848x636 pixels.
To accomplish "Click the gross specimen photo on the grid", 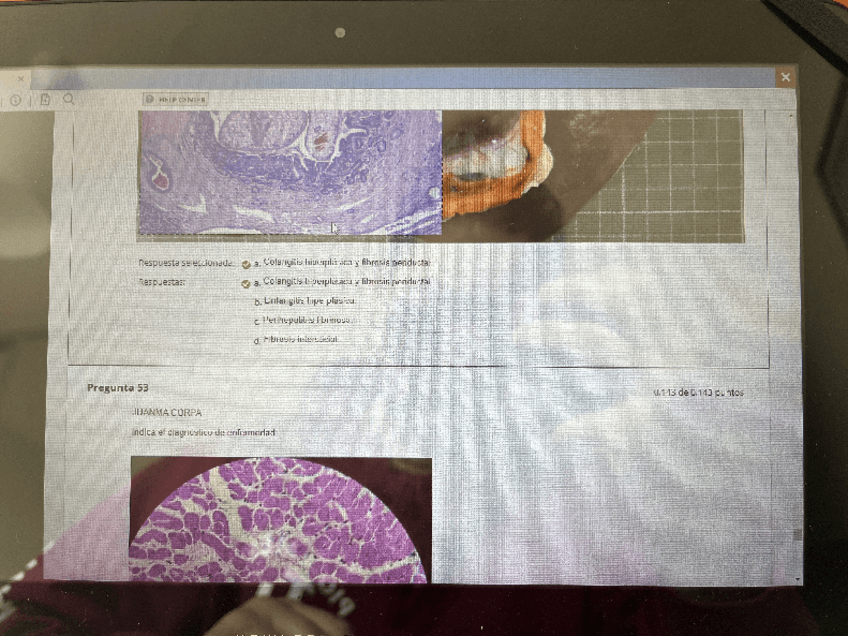I will point(593,176).
